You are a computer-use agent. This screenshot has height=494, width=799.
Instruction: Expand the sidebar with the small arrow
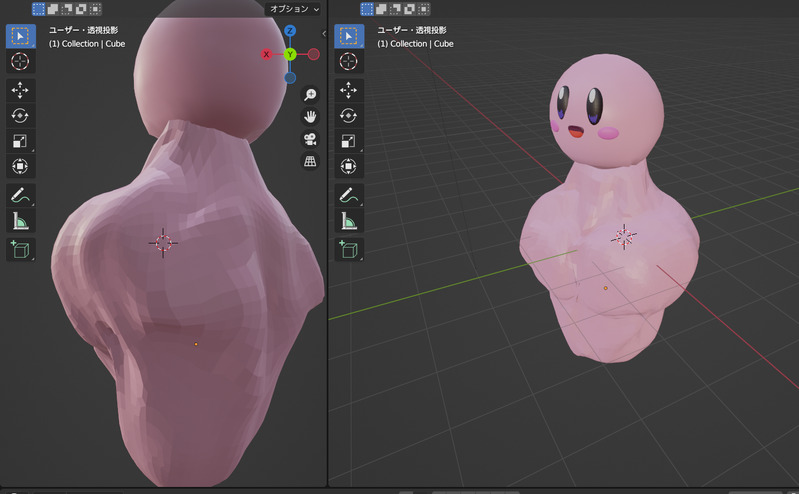tap(324, 34)
